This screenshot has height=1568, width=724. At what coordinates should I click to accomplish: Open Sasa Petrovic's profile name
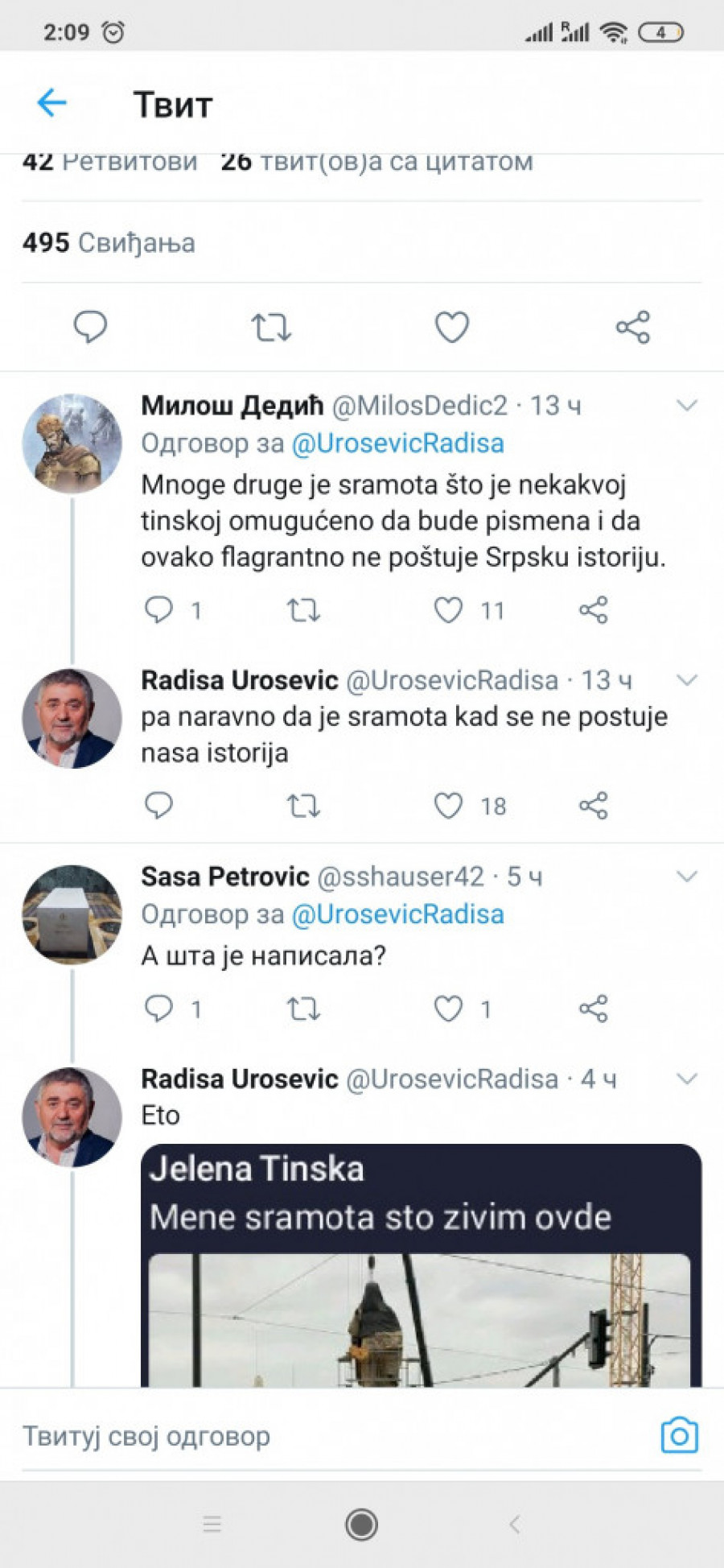click(225, 876)
